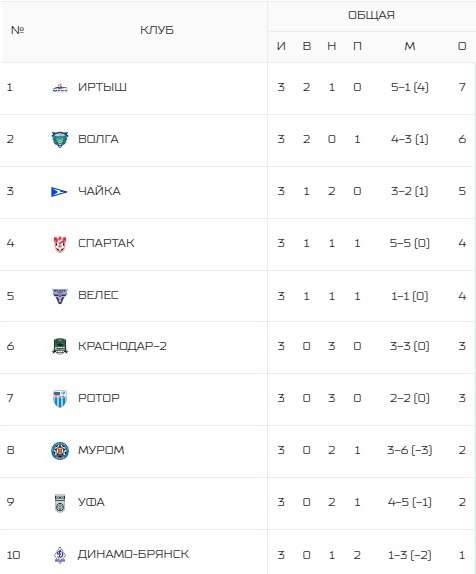This screenshot has height=574, width=476.
Task: Click the ОБЩАЯ header tab
Action: 371,15
